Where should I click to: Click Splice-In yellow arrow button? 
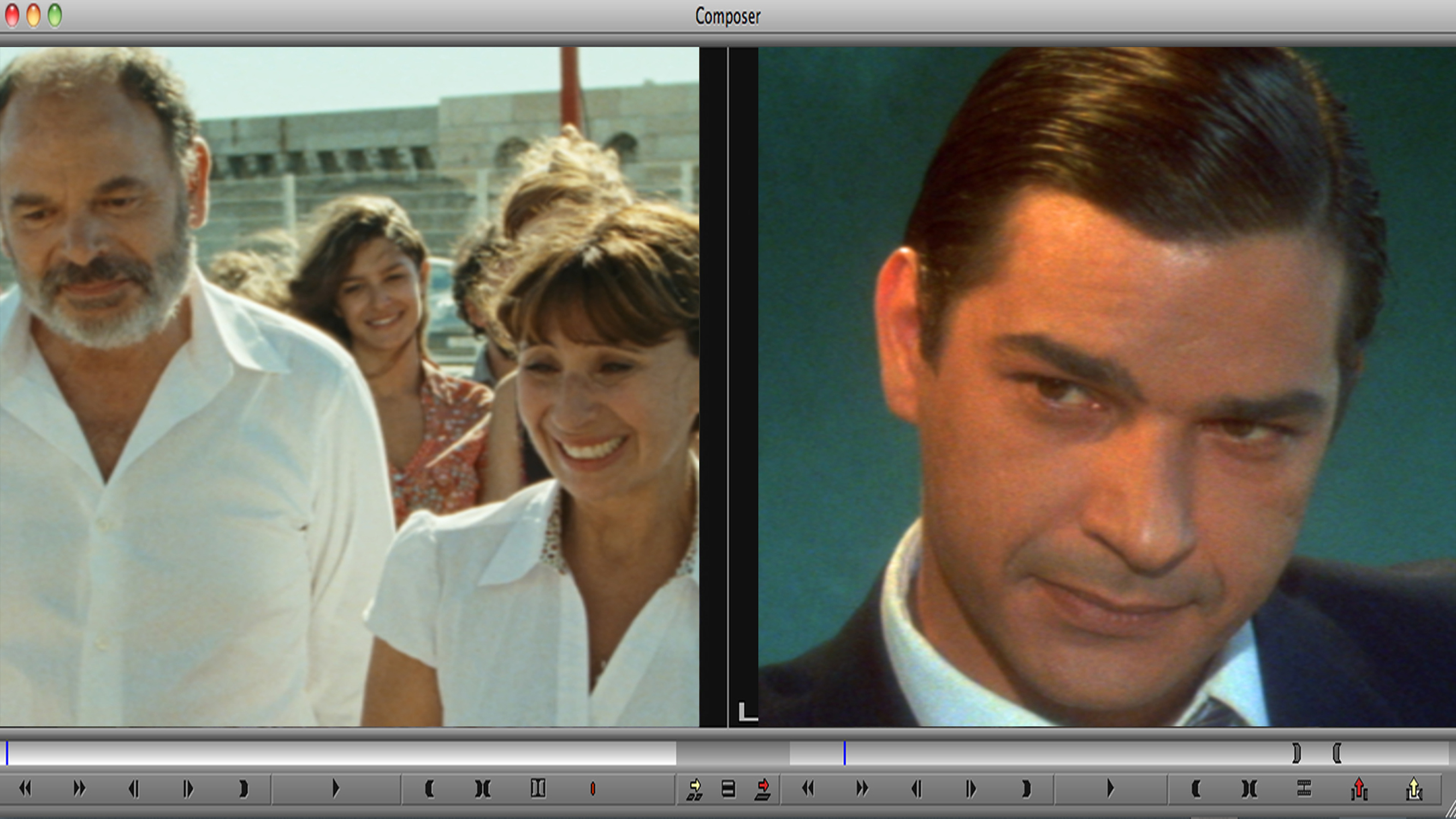pos(695,788)
